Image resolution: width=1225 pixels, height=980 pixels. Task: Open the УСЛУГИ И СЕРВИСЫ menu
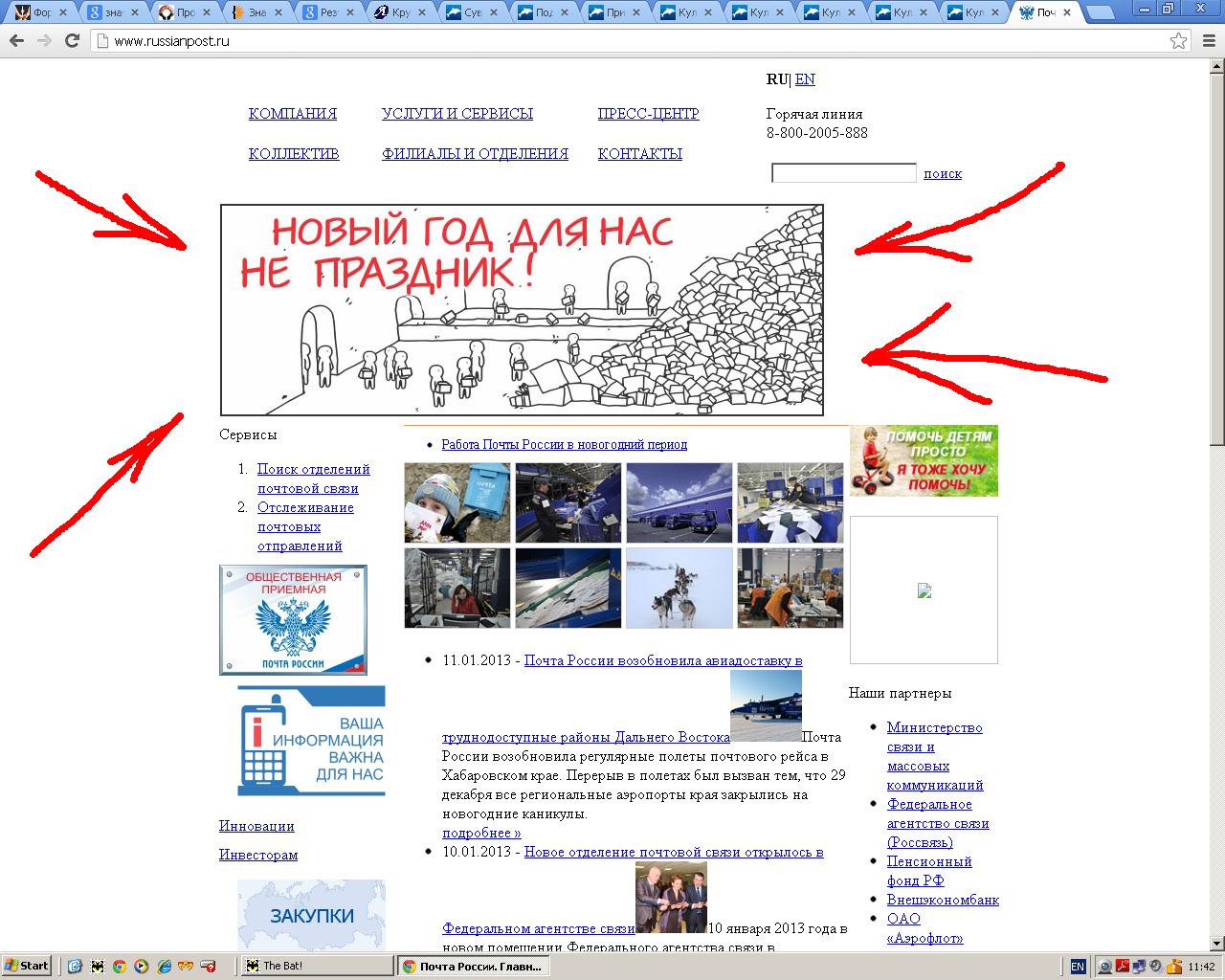pos(457,113)
